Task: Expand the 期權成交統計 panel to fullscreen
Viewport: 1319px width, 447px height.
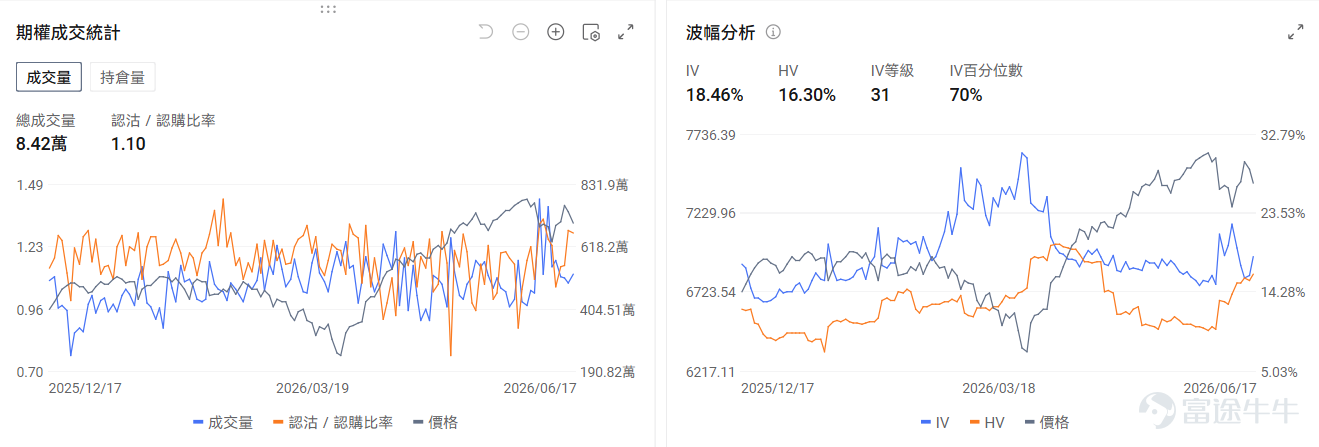Action: [x=626, y=32]
